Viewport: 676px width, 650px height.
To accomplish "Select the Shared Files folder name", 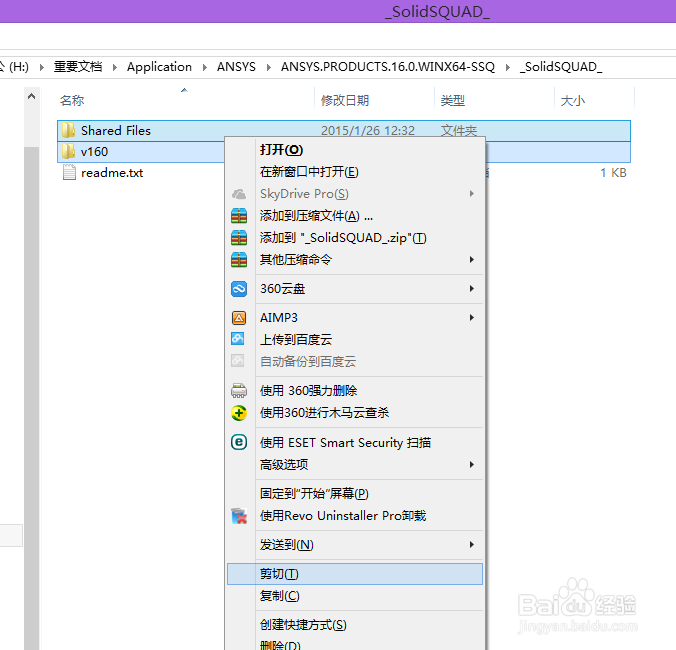I will (x=116, y=130).
